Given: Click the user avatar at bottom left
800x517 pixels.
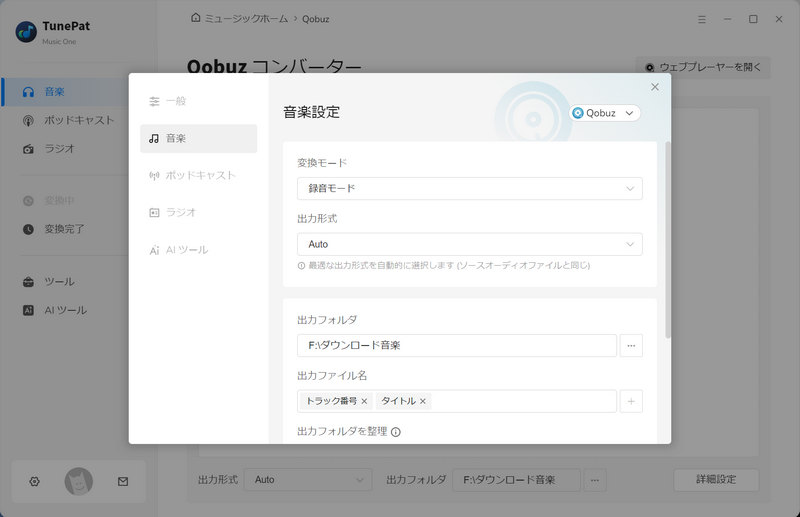Looking at the screenshot, I should click(79, 481).
